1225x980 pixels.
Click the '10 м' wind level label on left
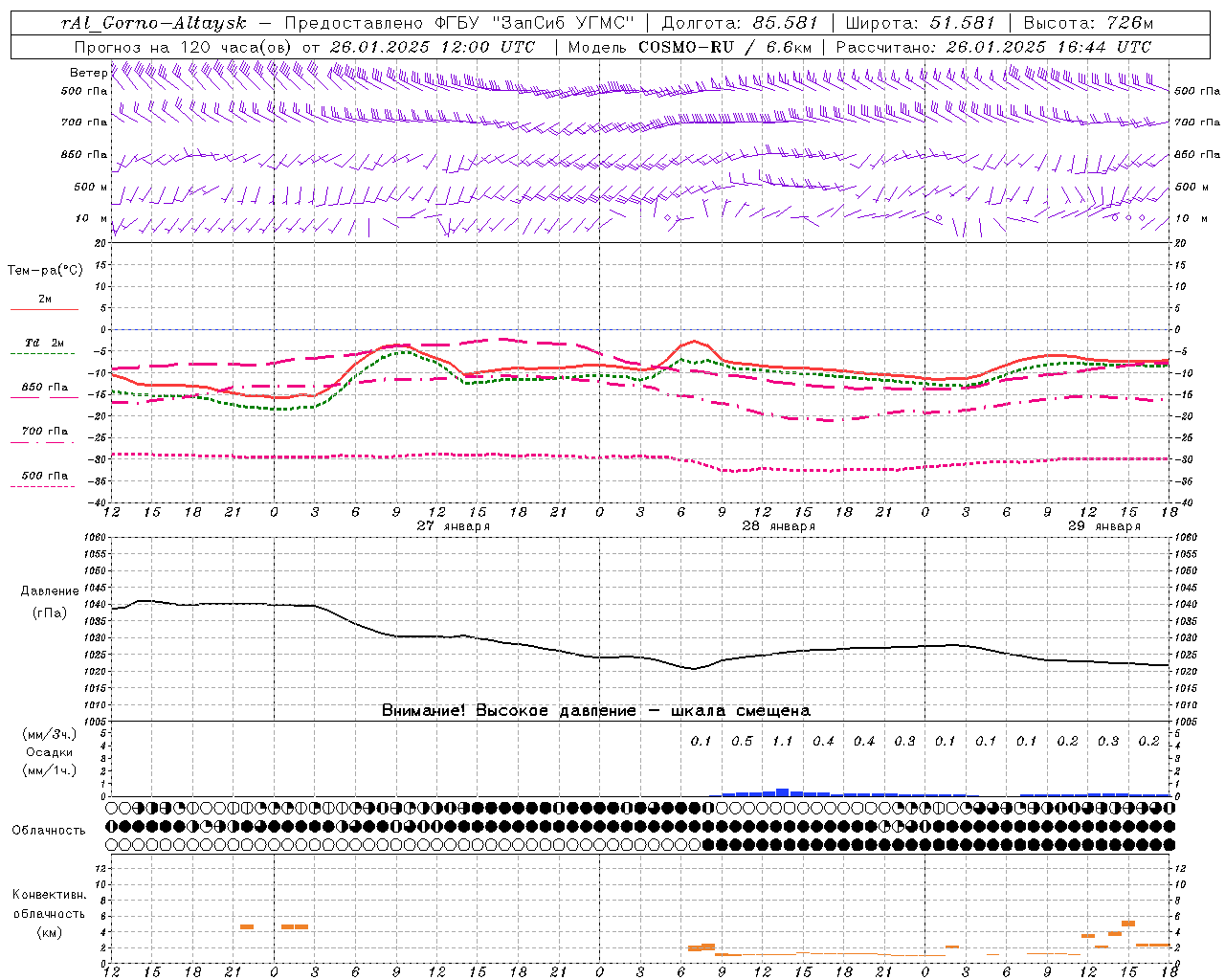click(92, 219)
